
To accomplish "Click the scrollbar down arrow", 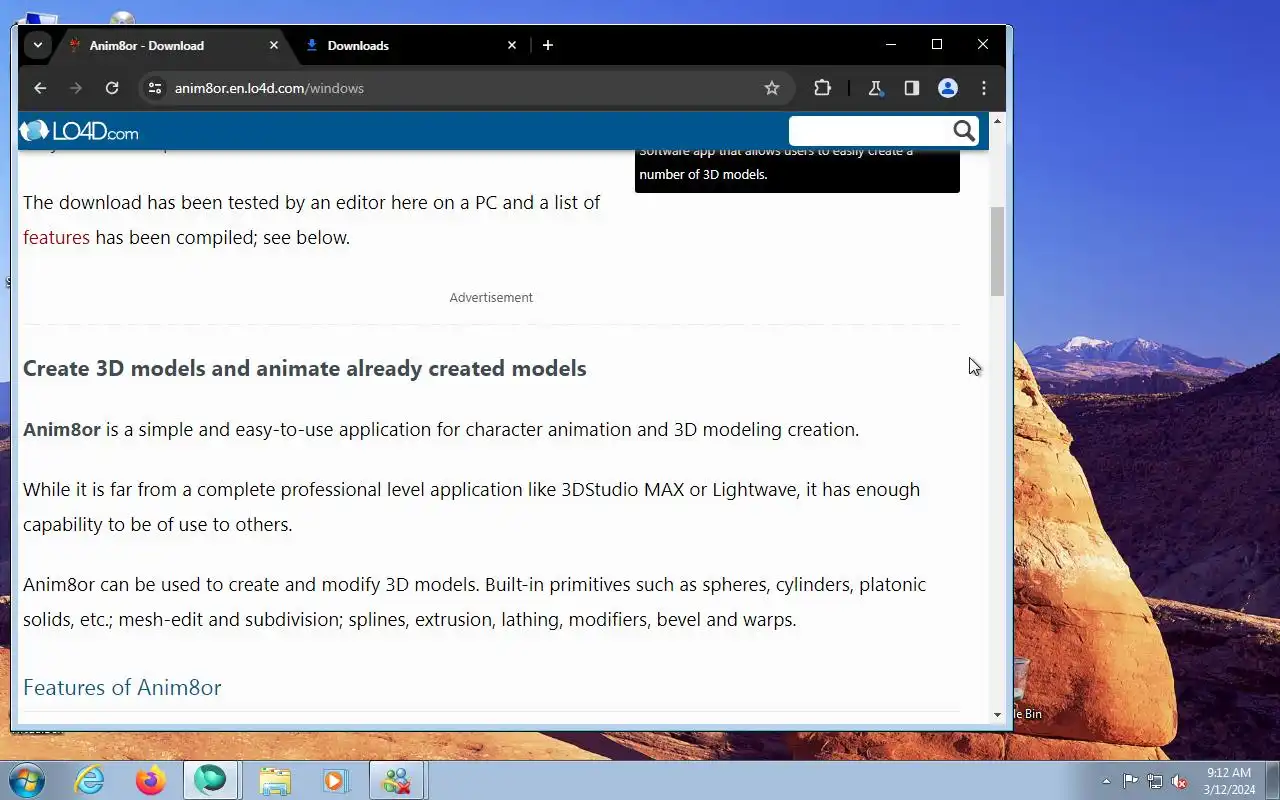I will click(x=997, y=715).
